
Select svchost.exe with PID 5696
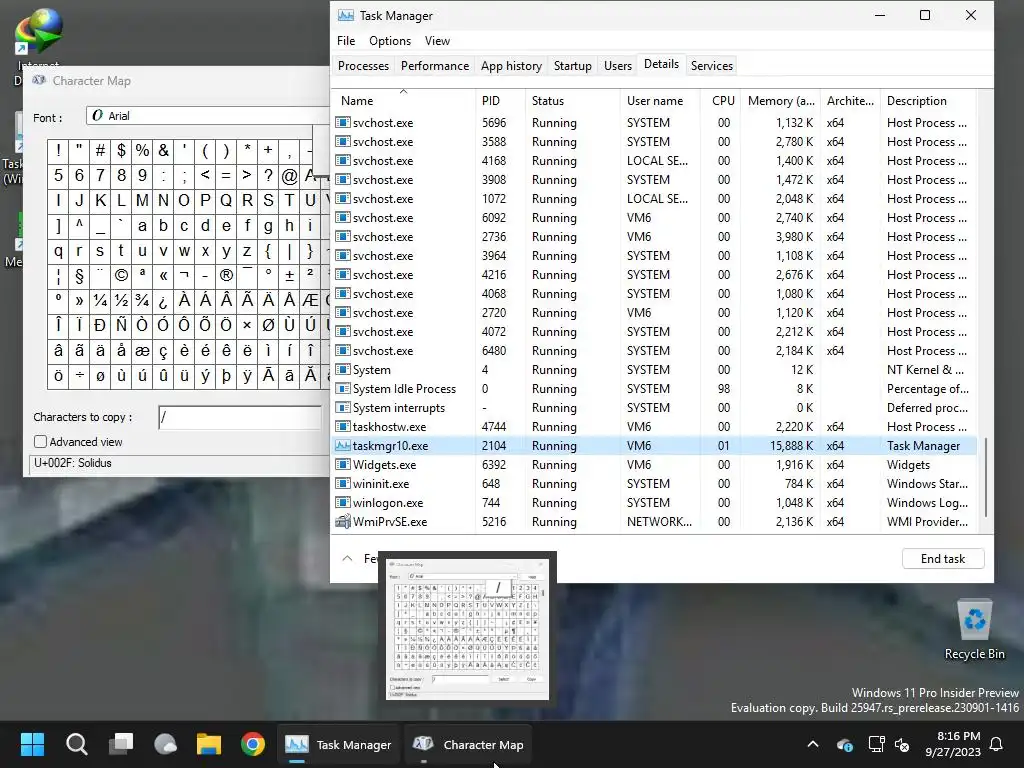pyautogui.click(x=655, y=123)
